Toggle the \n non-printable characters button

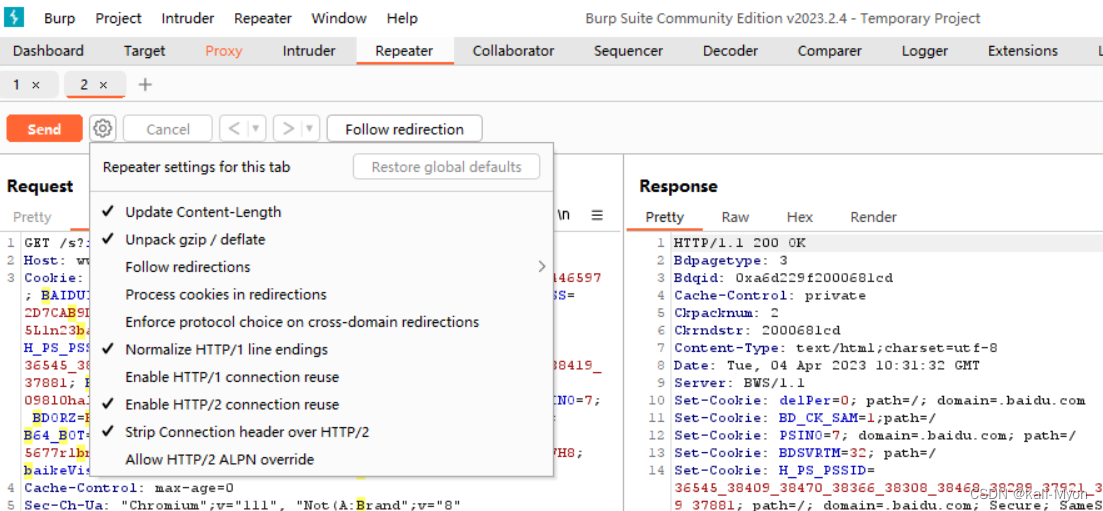point(563,215)
